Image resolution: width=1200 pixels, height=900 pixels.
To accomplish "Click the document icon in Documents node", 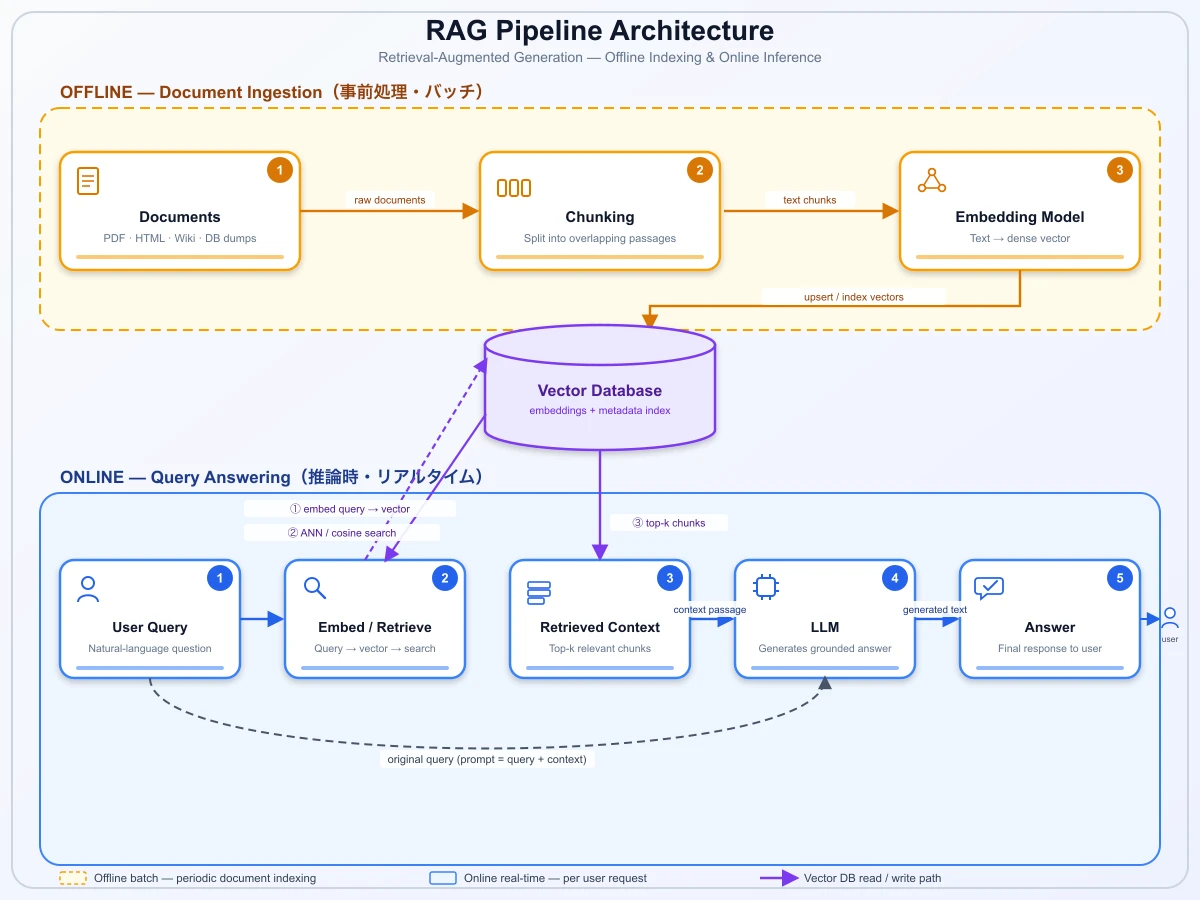I will pos(88,181).
